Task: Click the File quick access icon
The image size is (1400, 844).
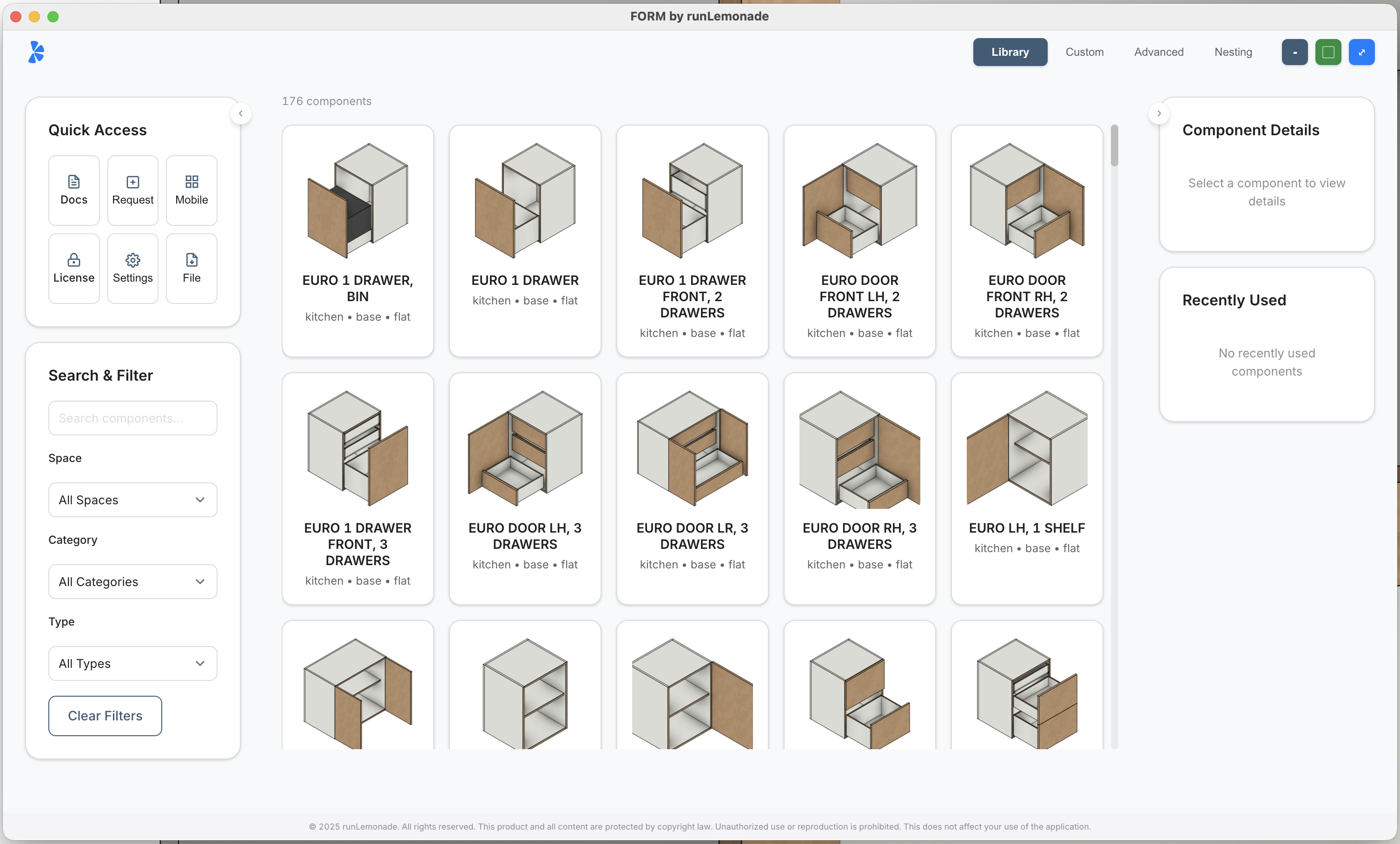Action: [192, 268]
